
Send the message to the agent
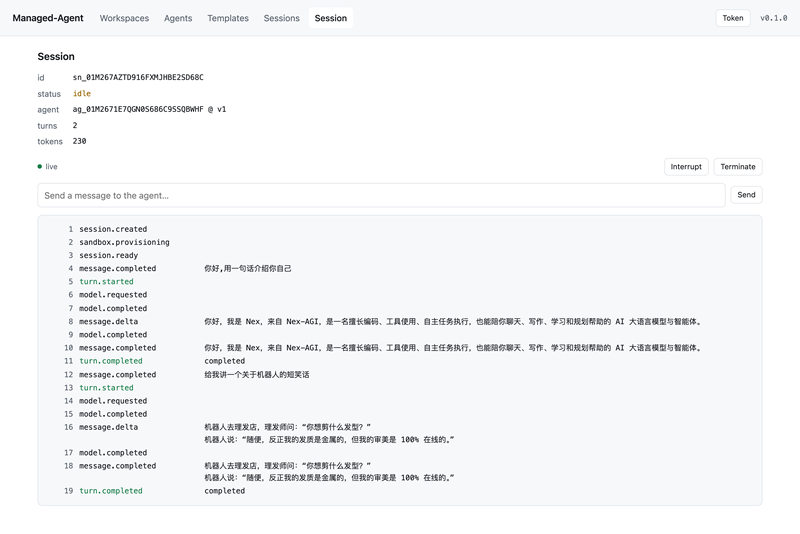pos(746,195)
